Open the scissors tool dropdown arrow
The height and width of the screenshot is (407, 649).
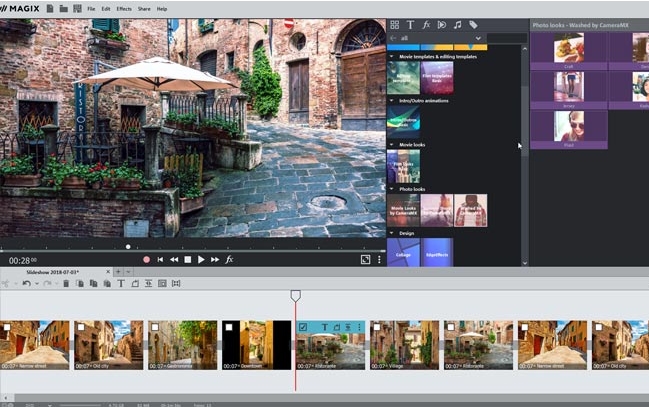15,284
